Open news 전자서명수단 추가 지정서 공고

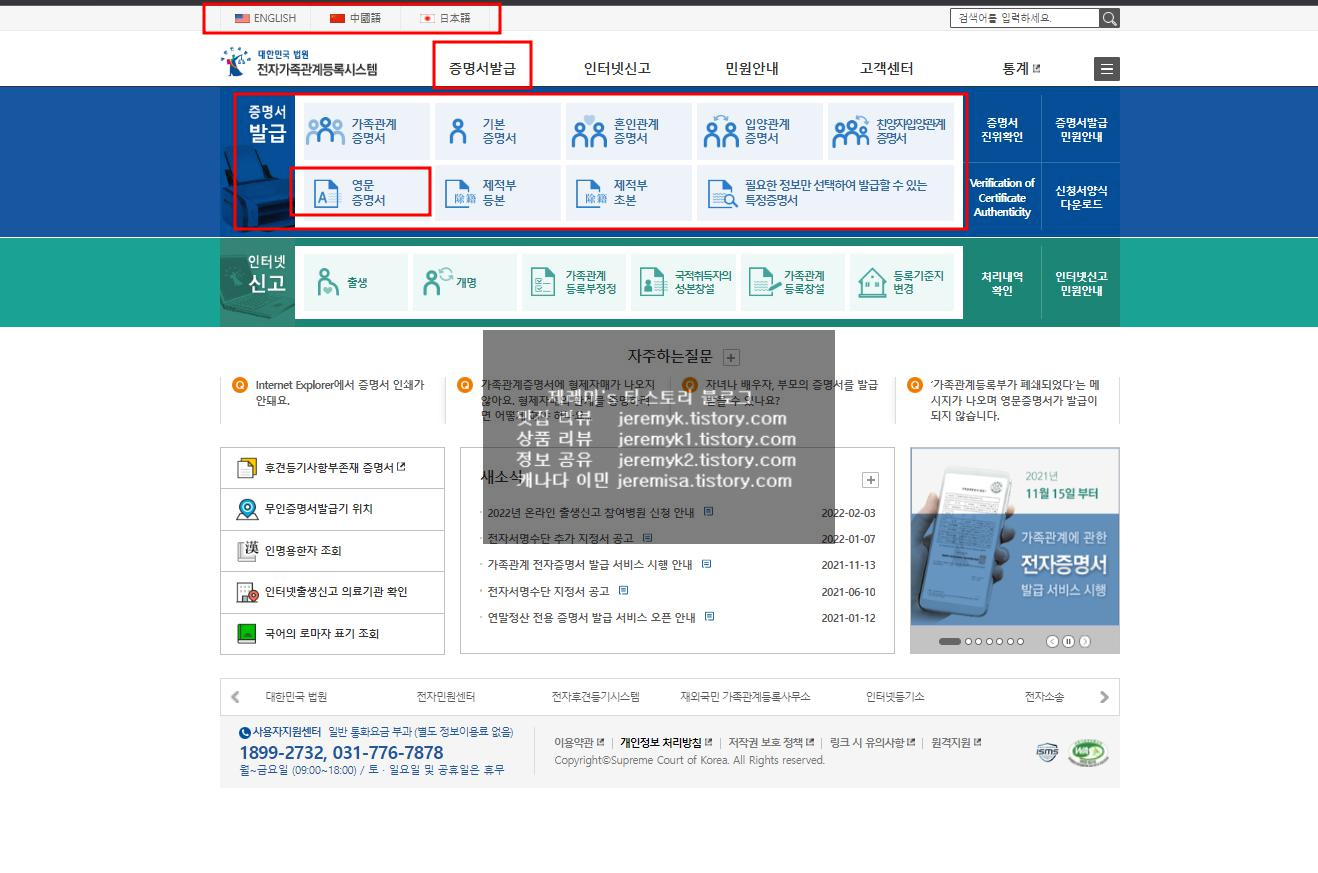pyautogui.click(x=560, y=539)
